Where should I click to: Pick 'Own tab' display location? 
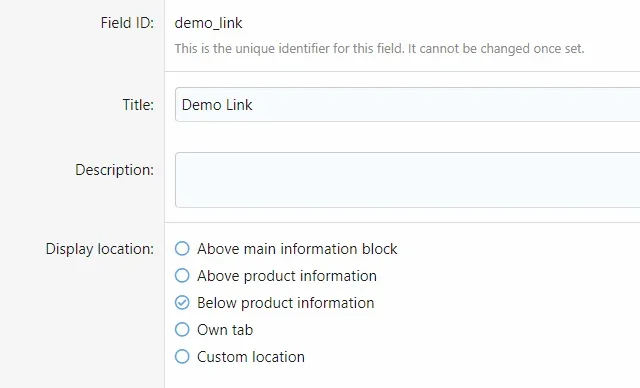182,329
